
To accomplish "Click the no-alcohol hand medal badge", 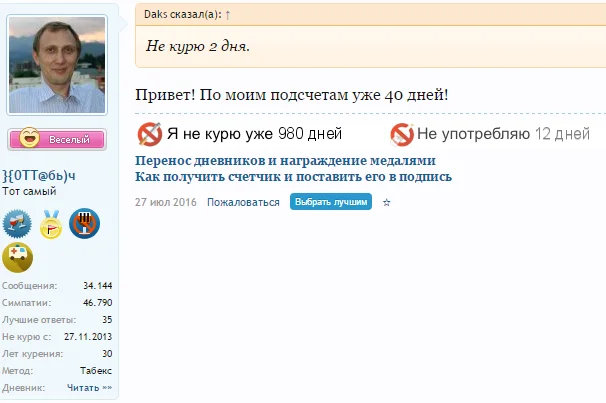I will [84, 223].
